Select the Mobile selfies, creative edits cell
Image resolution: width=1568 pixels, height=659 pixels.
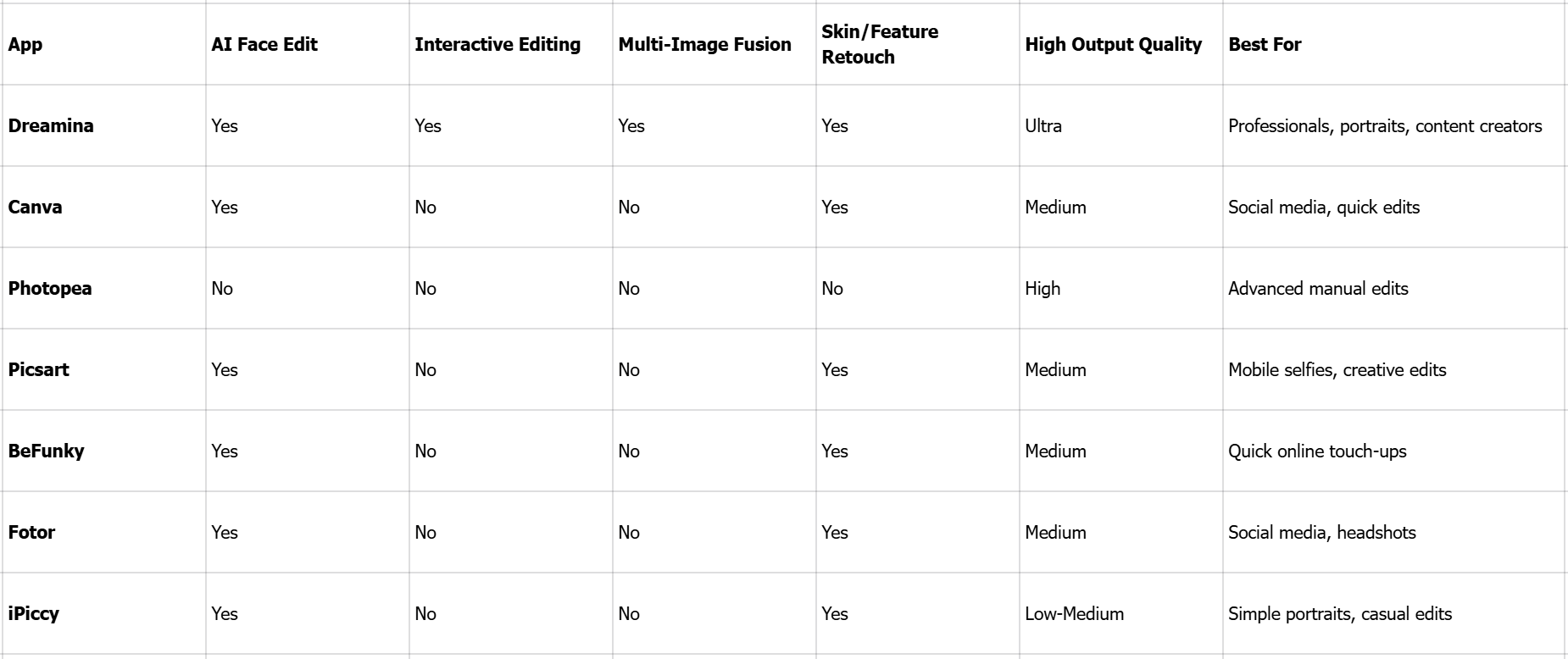(x=1337, y=370)
